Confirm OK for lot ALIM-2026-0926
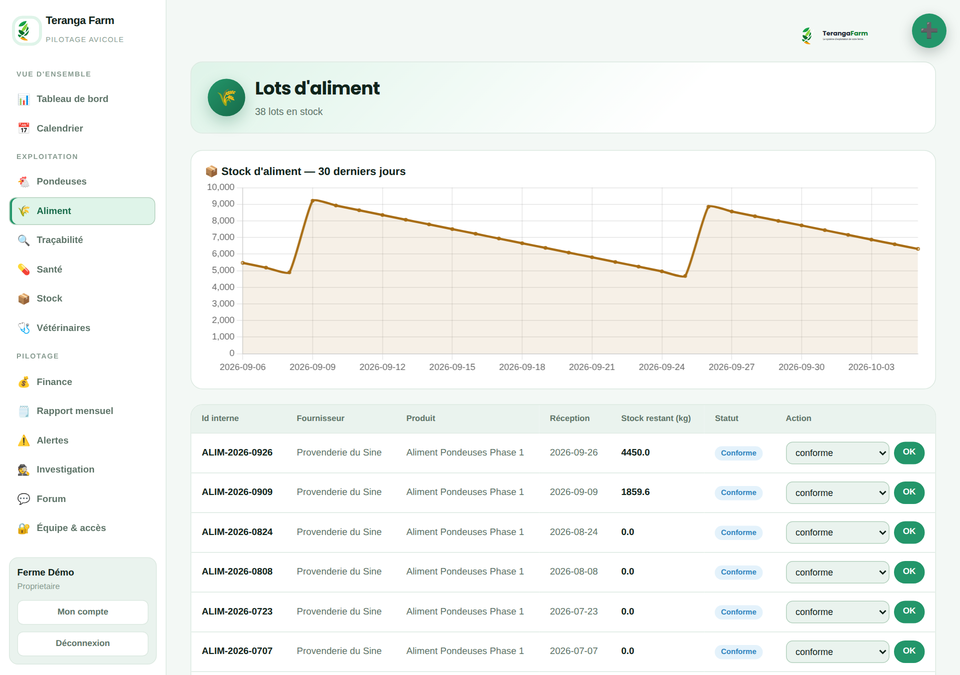Image resolution: width=960 pixels, height=675 pixels. (x=909, y=453)
